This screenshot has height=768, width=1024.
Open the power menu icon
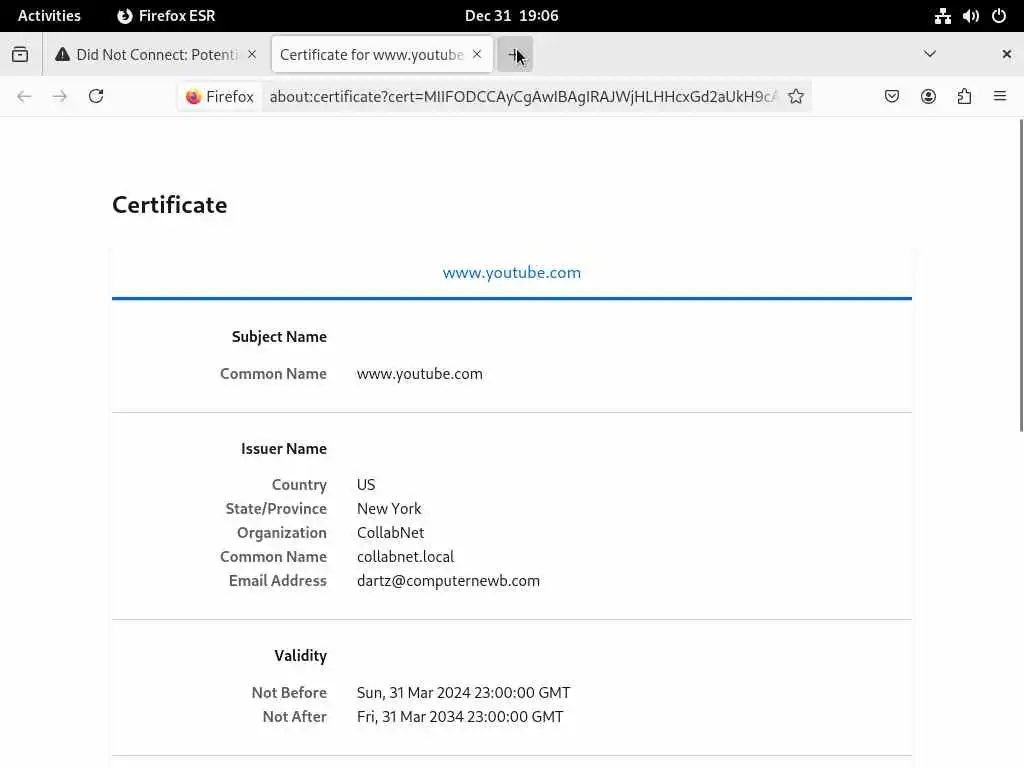click(x=999, y=16)
